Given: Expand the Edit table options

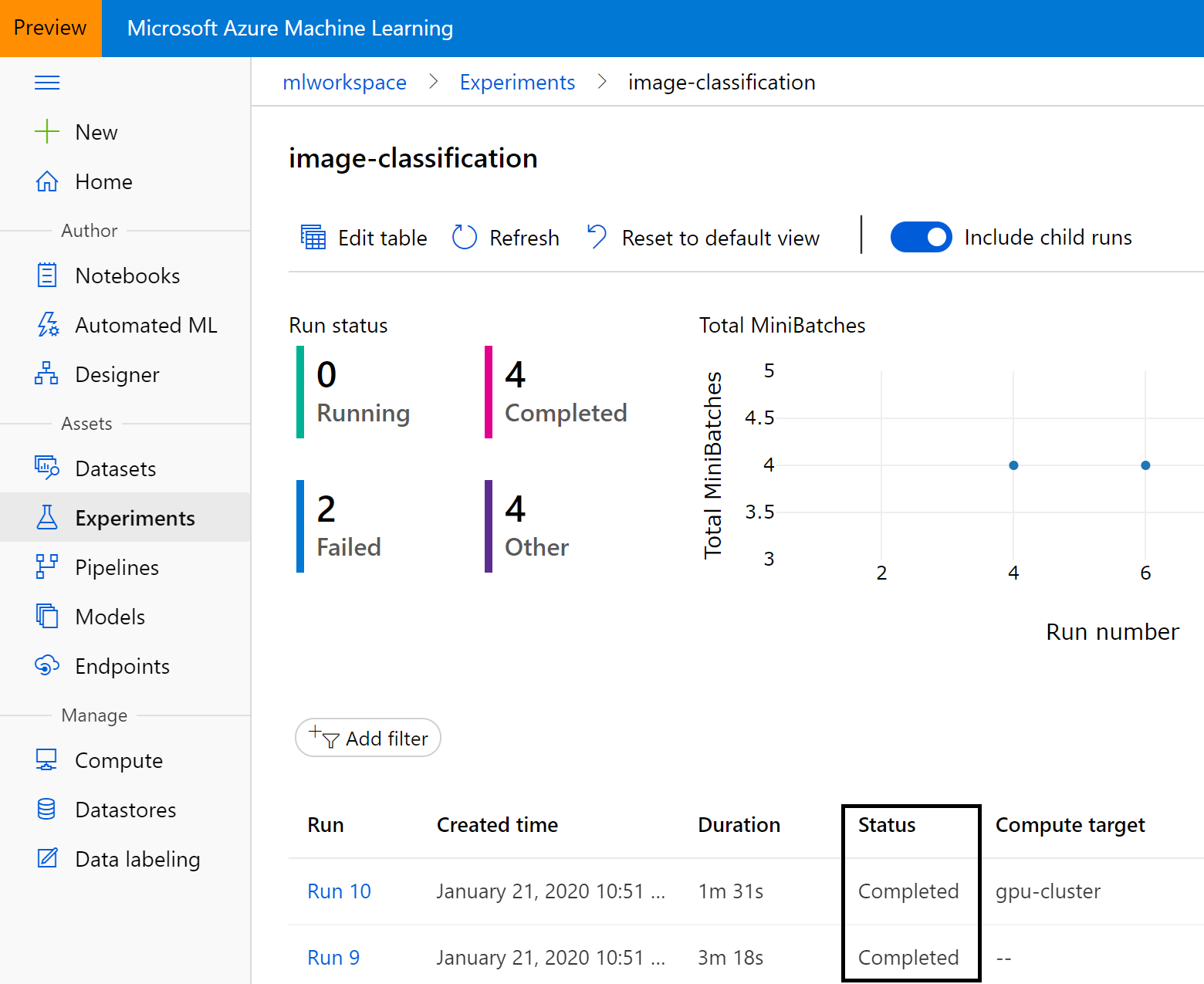Looking at the screenshot, I should (x=362, y=237).
